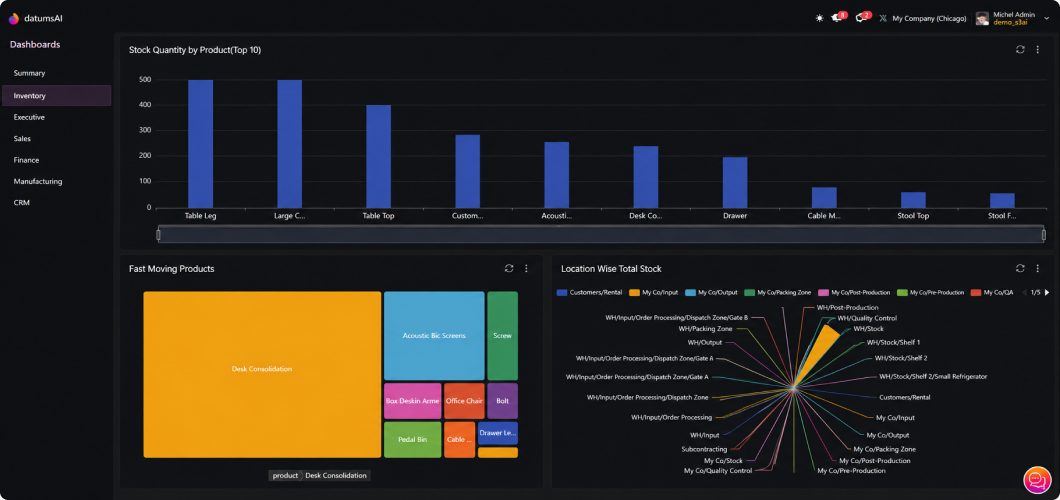The height and width of the screenshot is (500, 1060).
Task: Click the Acousti... axis label on bar chart
Action: [556, 216]
